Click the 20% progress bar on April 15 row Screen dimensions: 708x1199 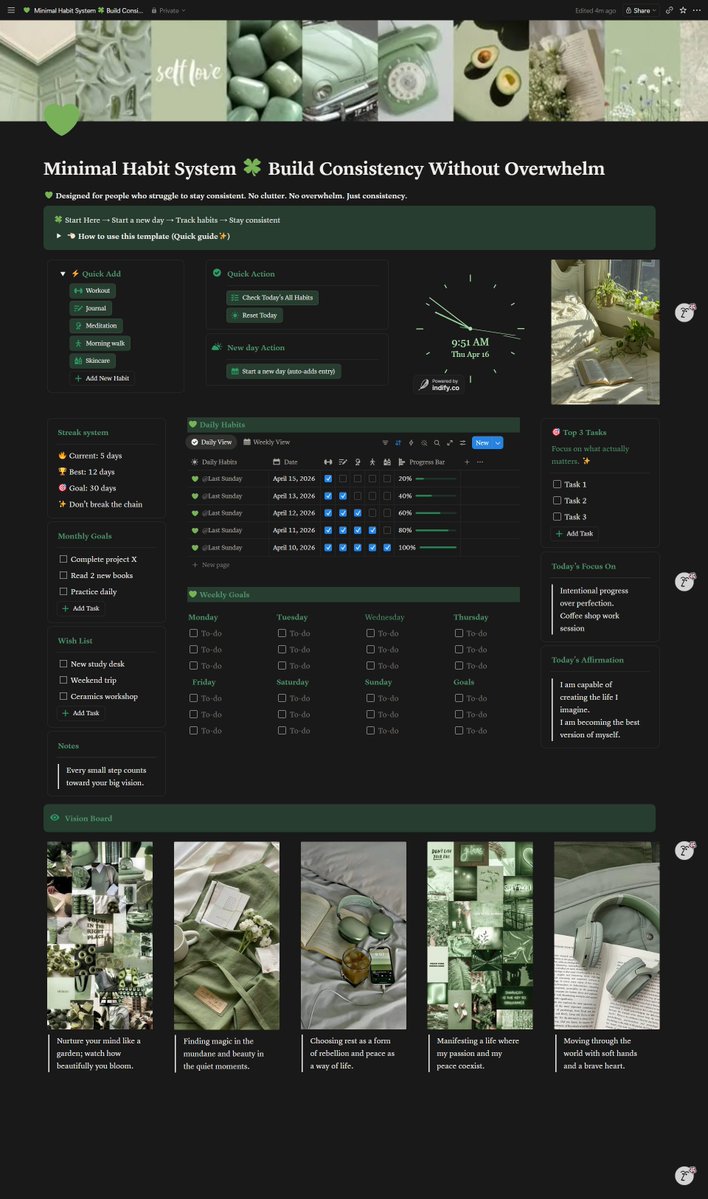pos(437,479)
